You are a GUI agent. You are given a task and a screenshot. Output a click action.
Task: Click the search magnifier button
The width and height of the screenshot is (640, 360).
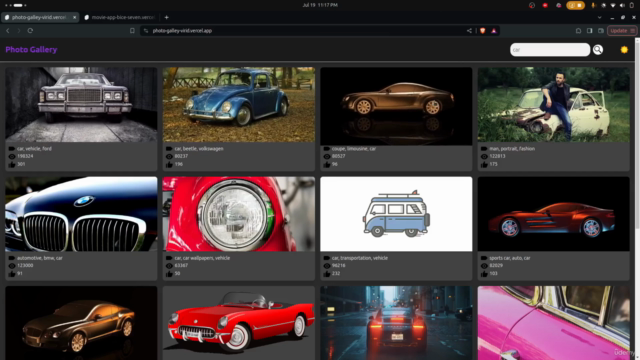[x=598, y=49]
